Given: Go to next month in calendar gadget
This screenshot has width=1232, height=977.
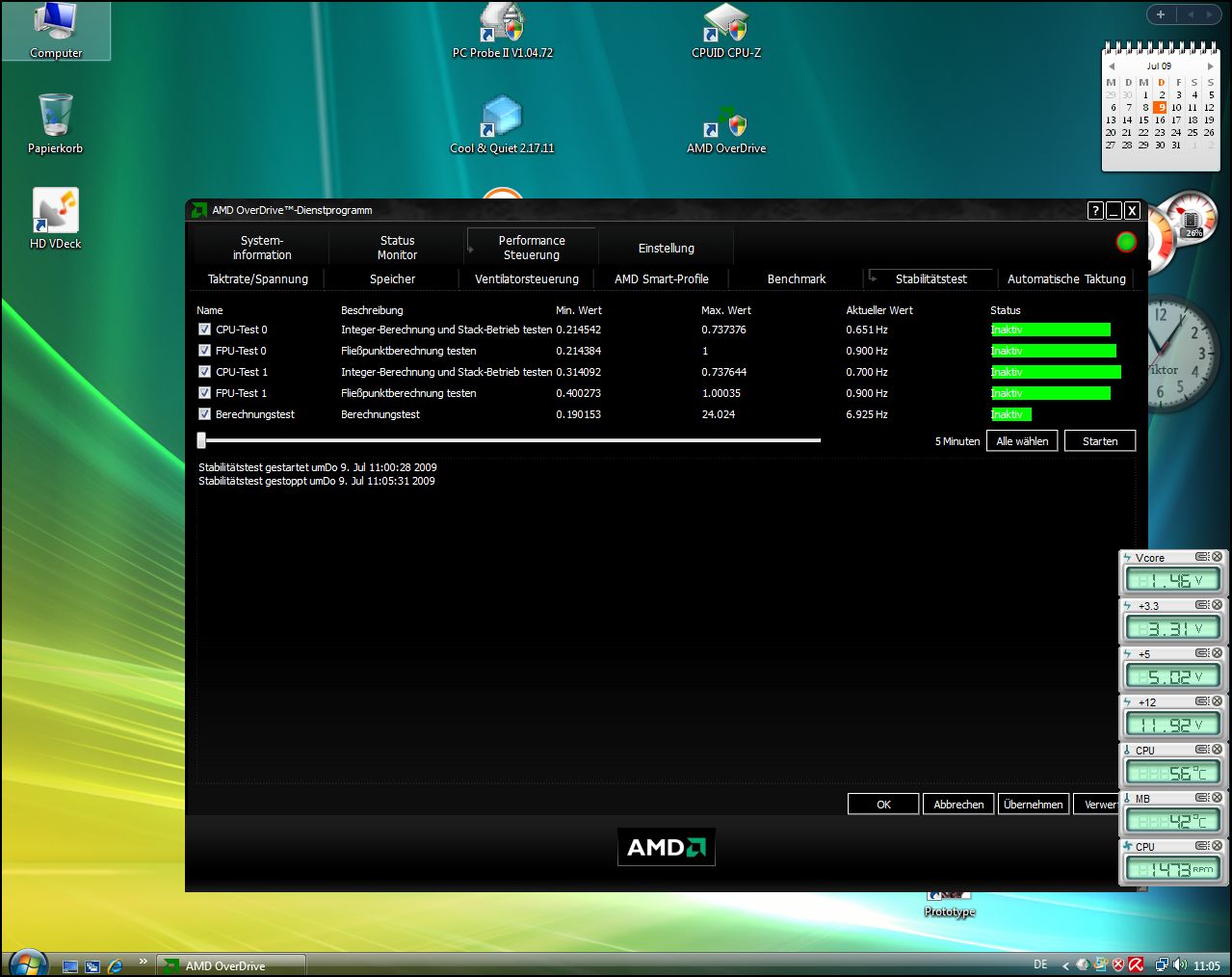Looking at the screenshot, I should [x=1211, y=66].
